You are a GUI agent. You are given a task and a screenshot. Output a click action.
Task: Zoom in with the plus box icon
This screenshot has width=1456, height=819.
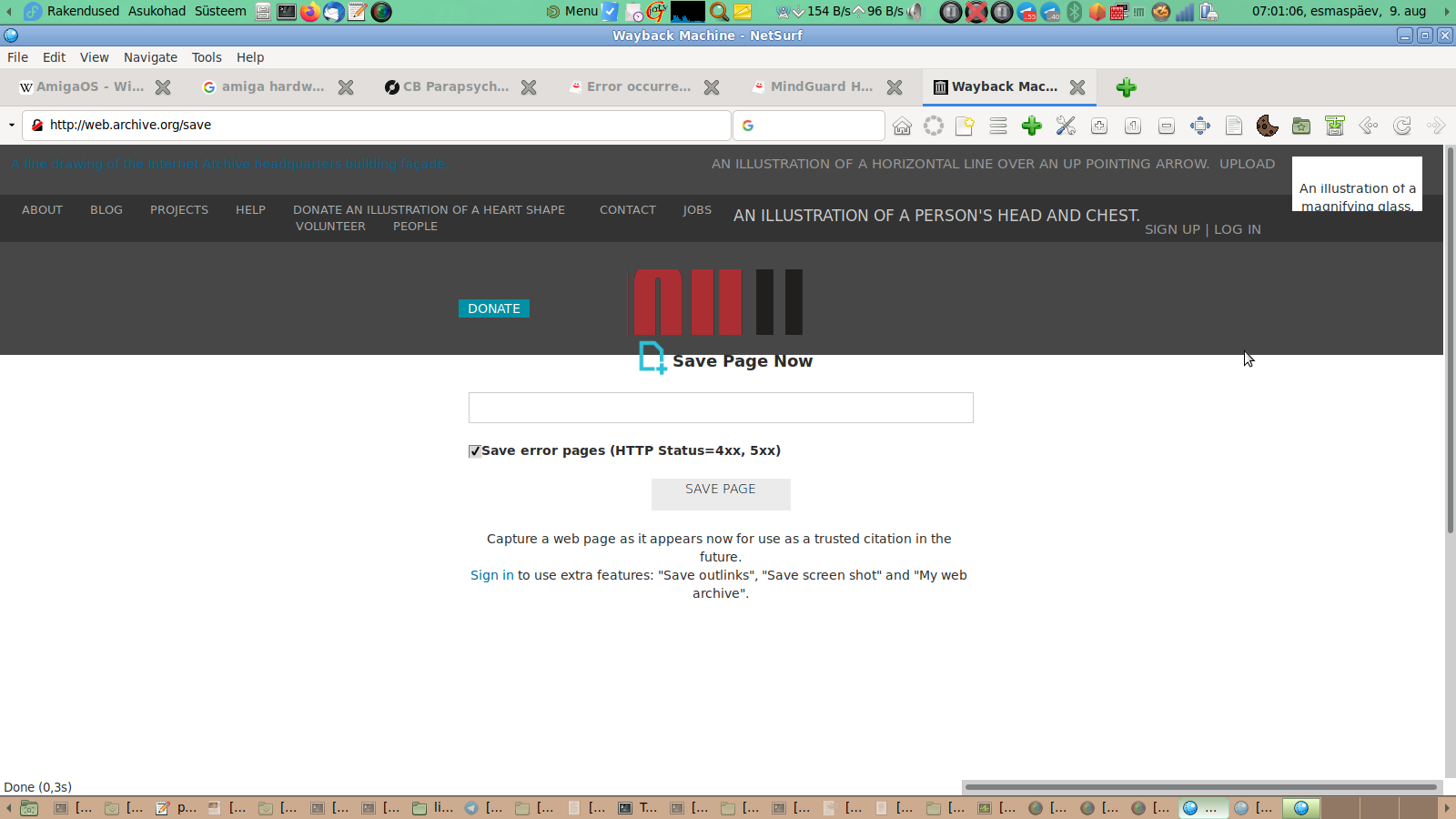coord(1099,126)
